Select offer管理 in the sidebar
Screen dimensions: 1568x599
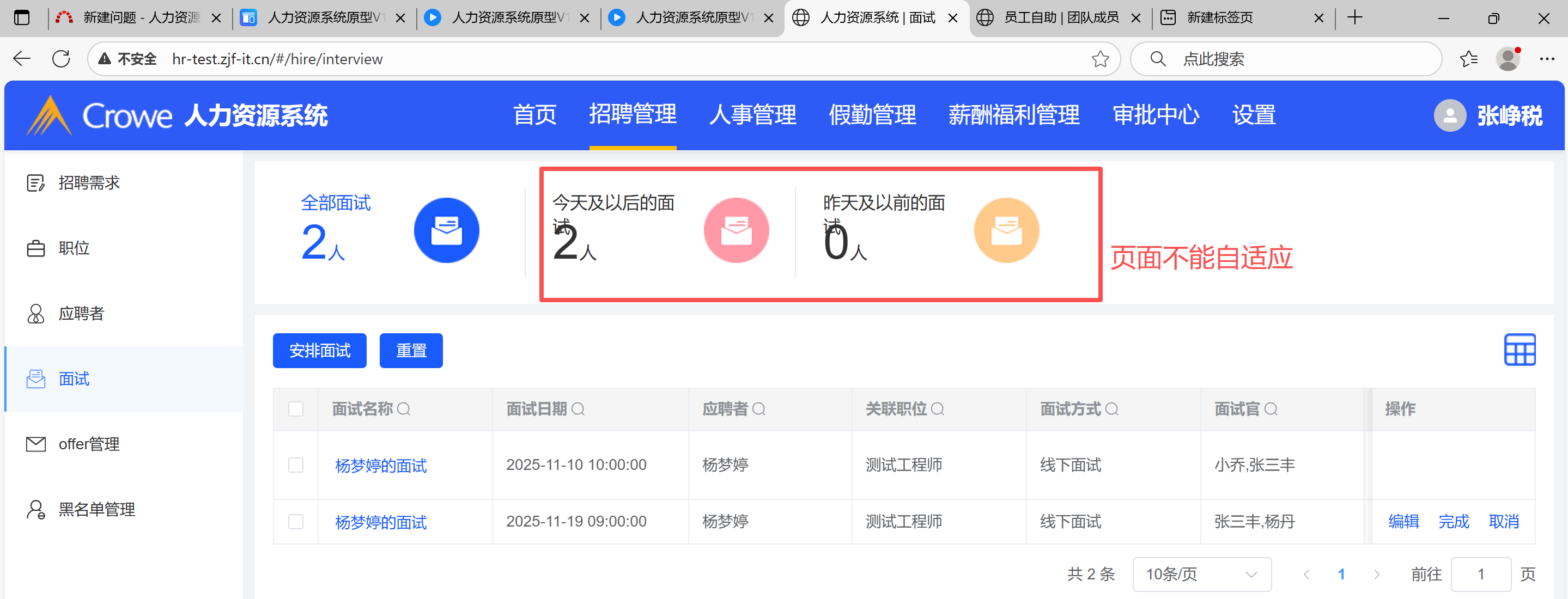[89, 444]
